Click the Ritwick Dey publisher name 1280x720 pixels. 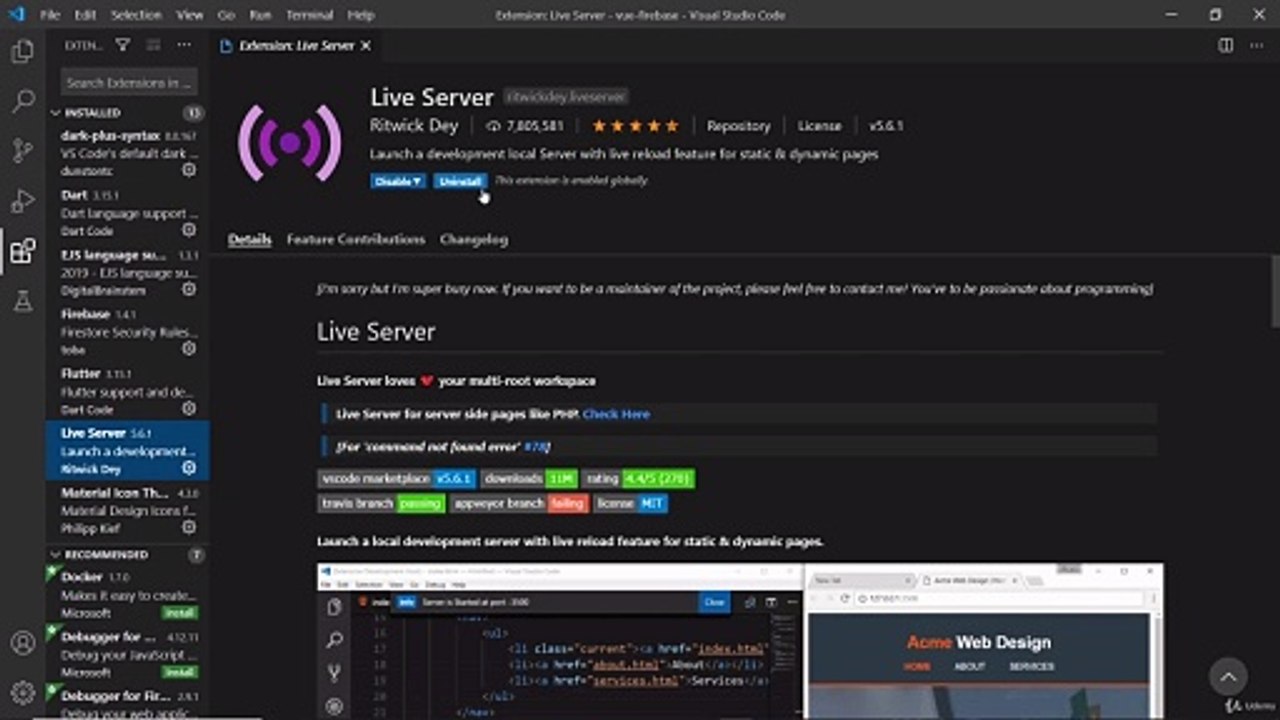414,126
